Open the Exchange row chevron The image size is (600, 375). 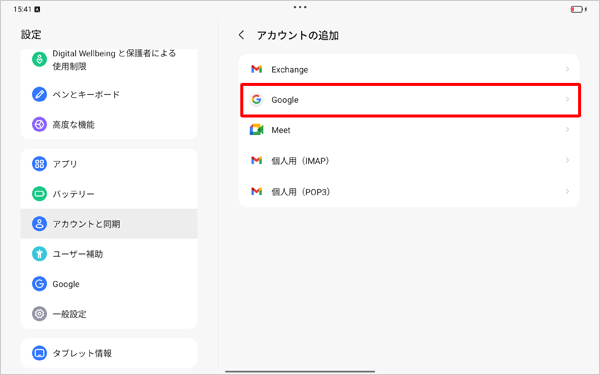567,69
